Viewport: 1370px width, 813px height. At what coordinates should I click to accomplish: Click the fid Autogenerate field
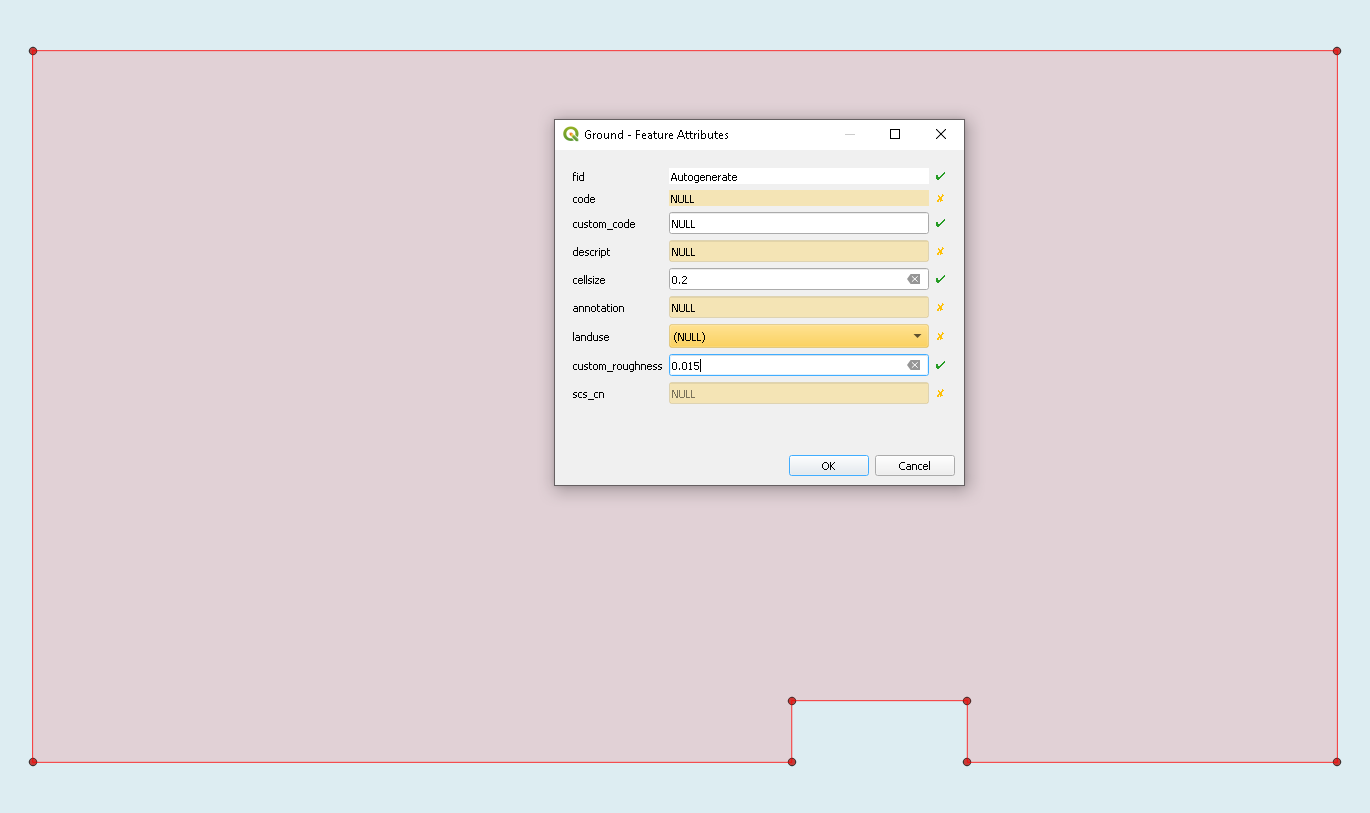click(798, 177)
